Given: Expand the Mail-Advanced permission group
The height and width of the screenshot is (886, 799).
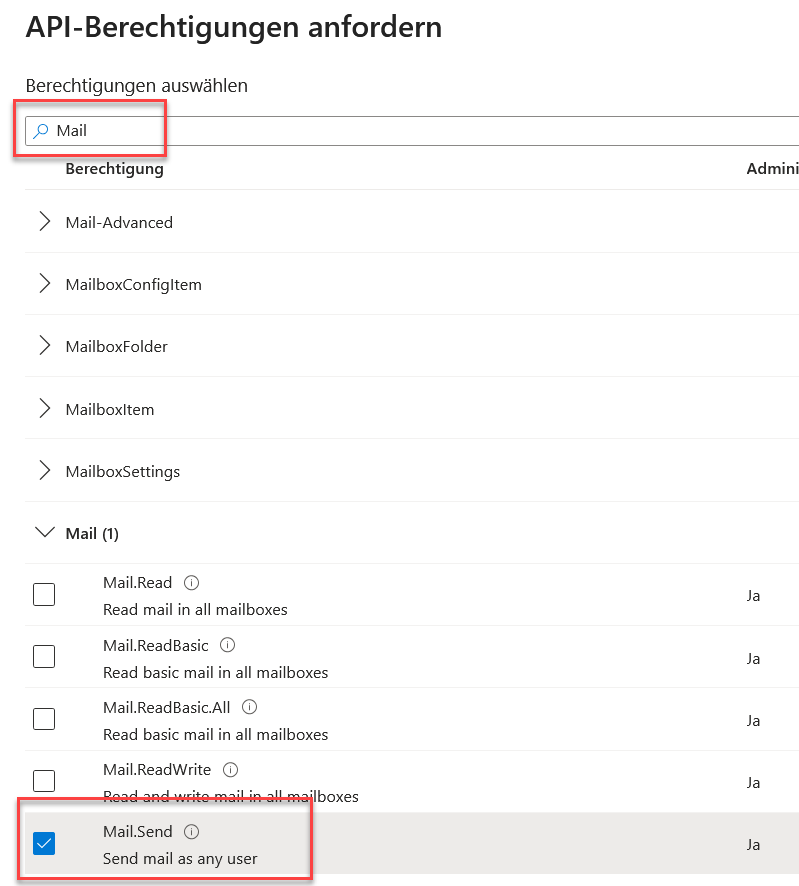Looking at the screenshot, I should pos(44,222).
